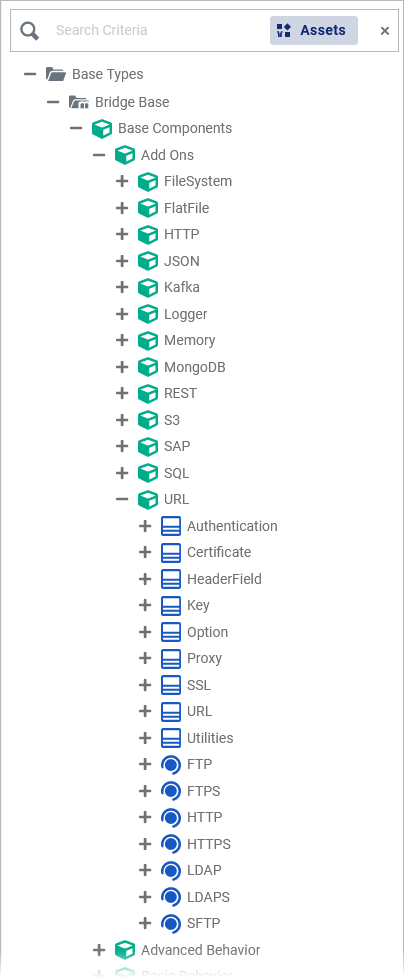The height and width of the screenshot is (978, 404).
Task: Expand the Advanced Behavior node
Action: 99,950
